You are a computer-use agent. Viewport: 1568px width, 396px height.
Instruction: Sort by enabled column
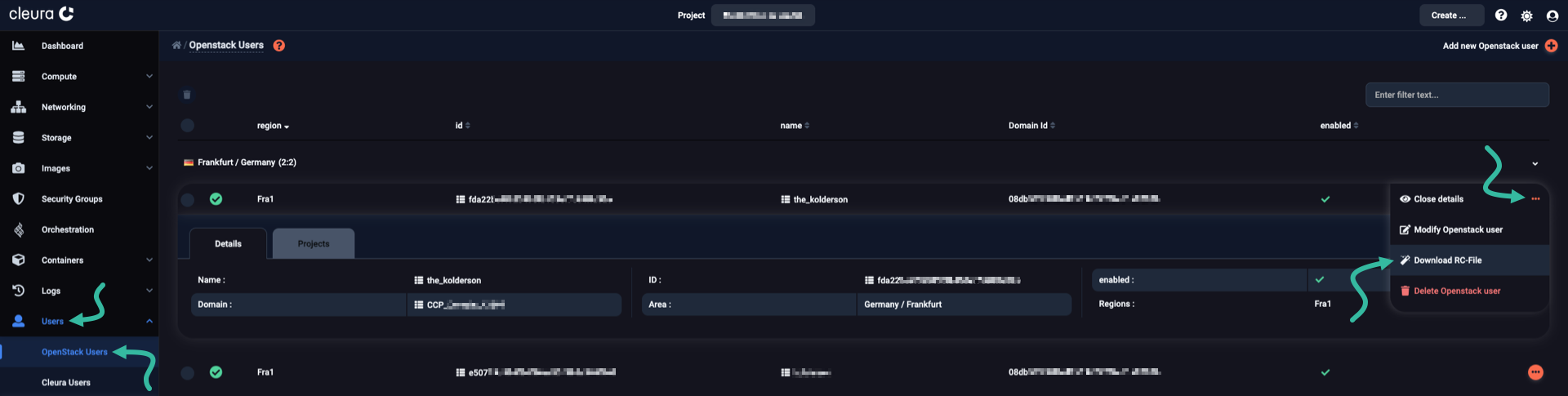[1339, 126]
